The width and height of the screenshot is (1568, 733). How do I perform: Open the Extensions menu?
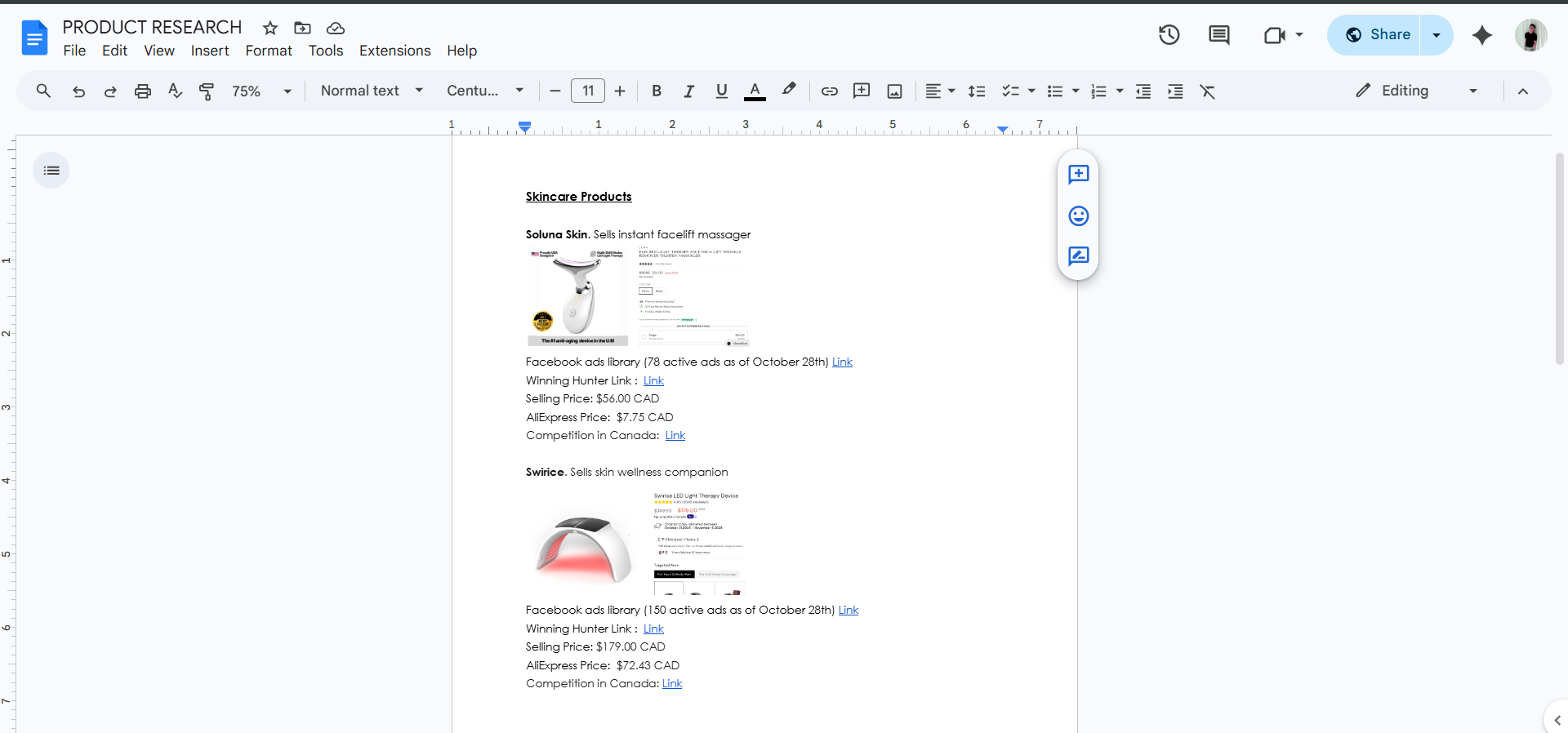pyautogui.click(x=395, y=51)
